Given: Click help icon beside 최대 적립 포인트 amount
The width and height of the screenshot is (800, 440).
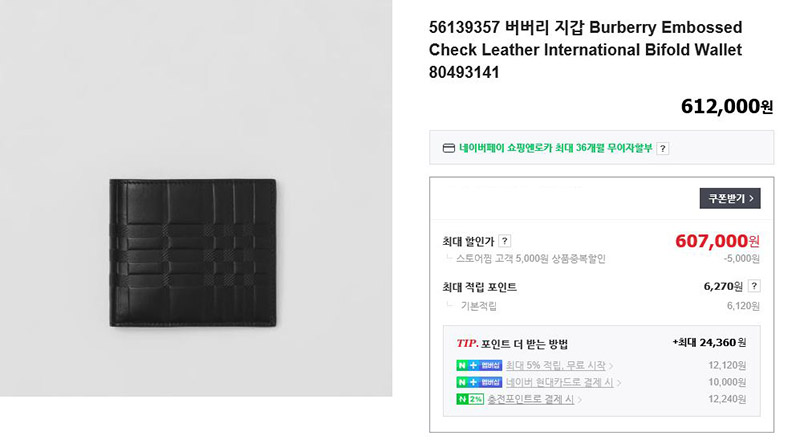Looking at the screenshot, I should click(754, 286).
